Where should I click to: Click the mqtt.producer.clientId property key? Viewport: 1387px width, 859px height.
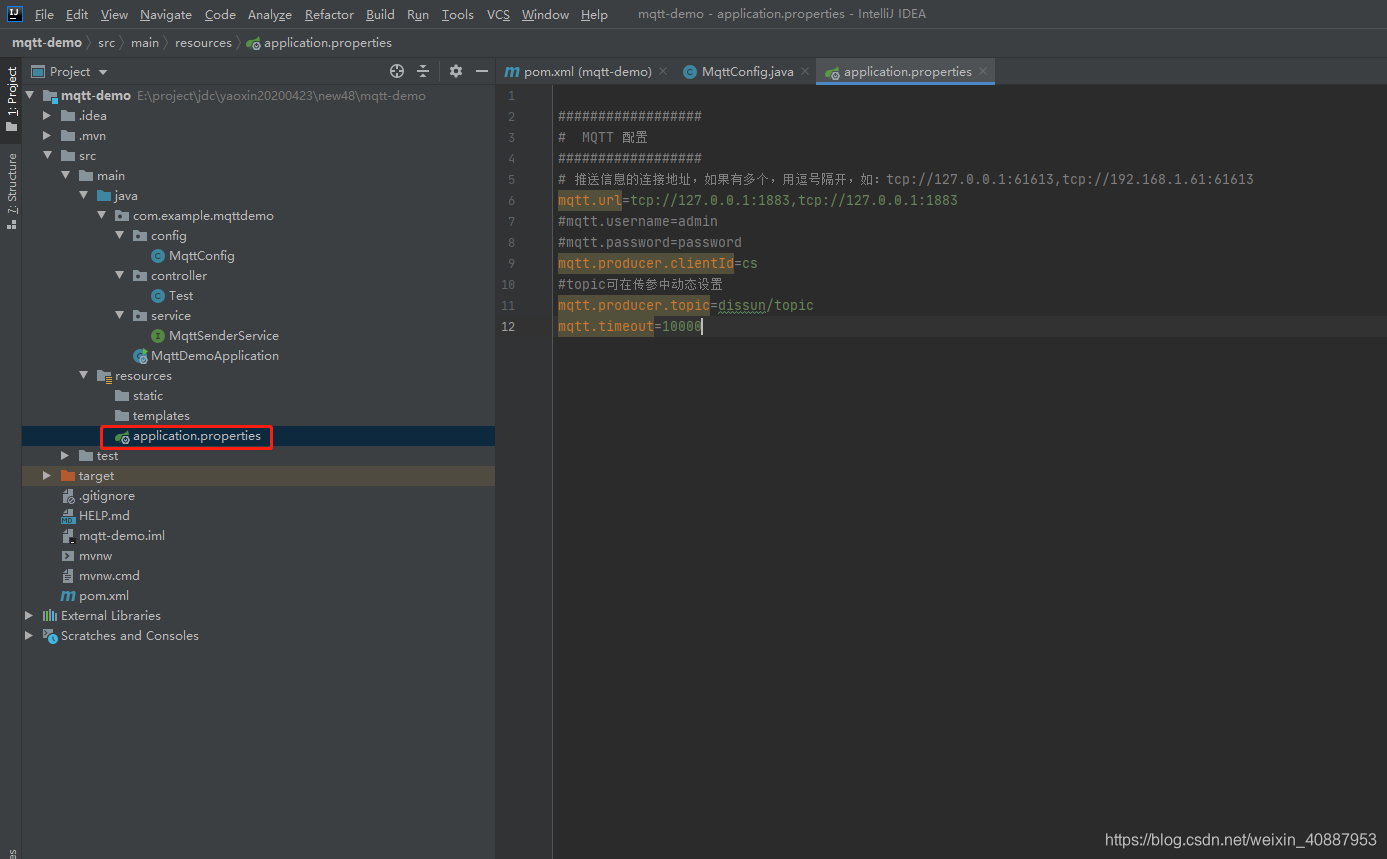[646, 263]
